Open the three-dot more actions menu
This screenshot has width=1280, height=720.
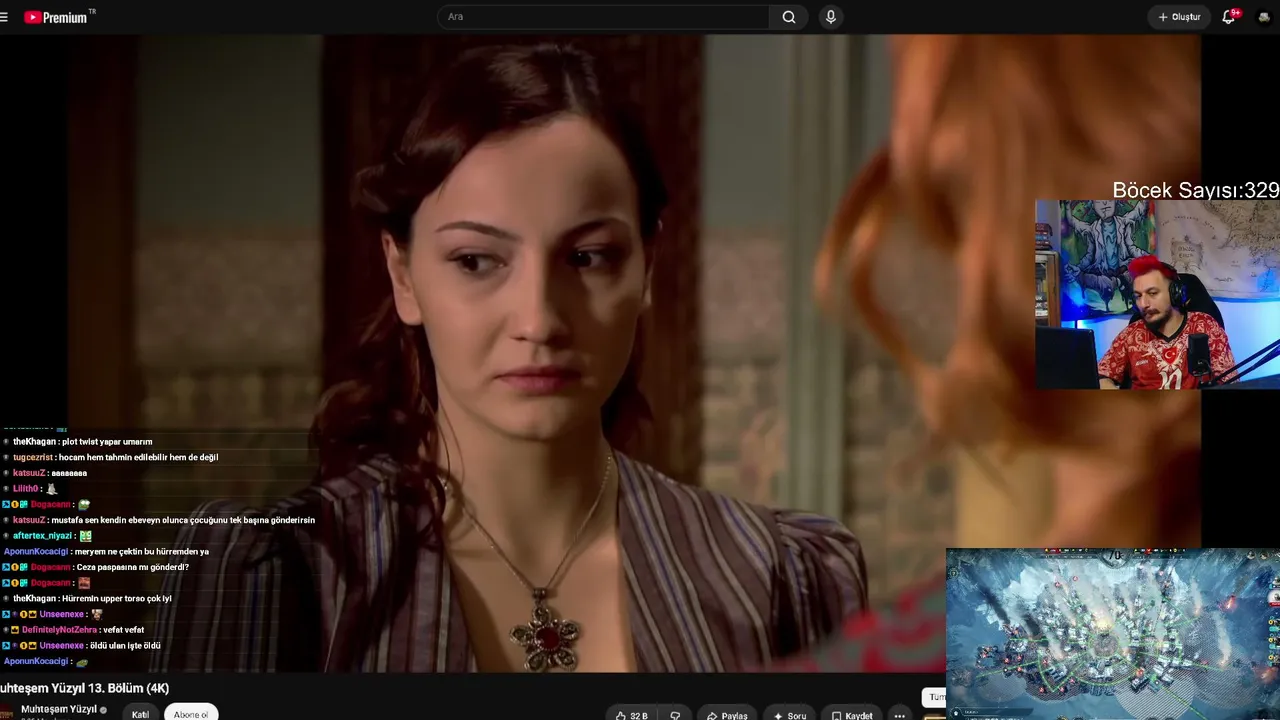899,715
